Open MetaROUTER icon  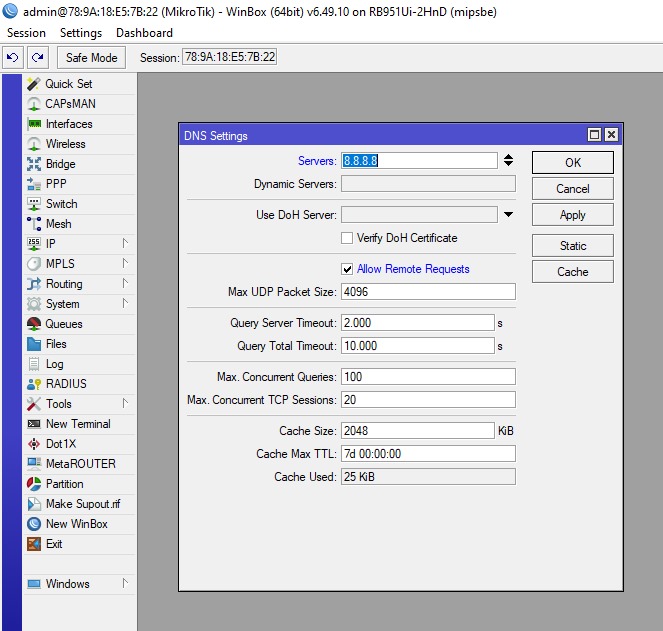(34, 464)
